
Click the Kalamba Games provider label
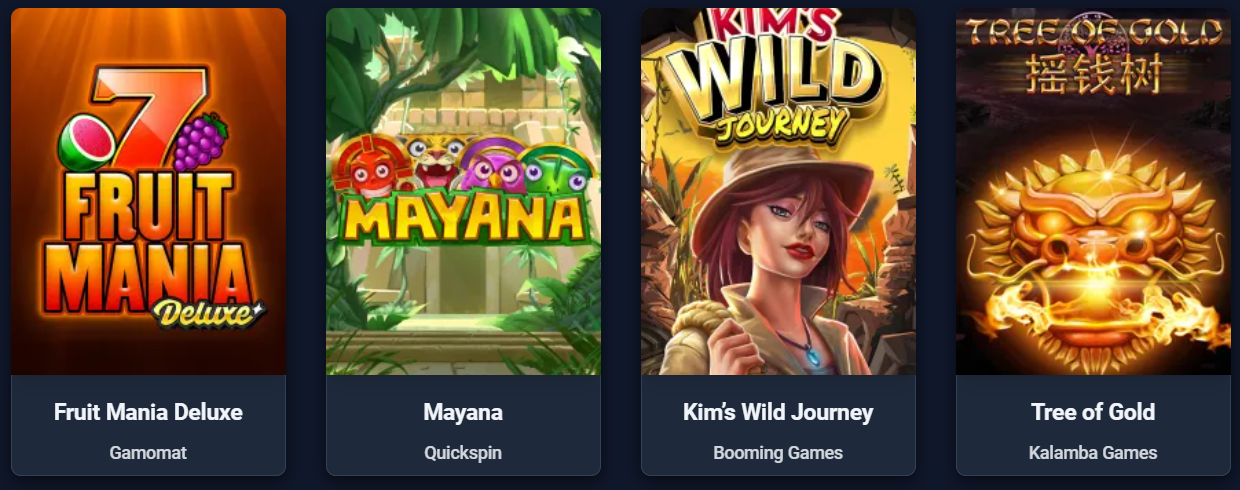(x=1093, y=453)
